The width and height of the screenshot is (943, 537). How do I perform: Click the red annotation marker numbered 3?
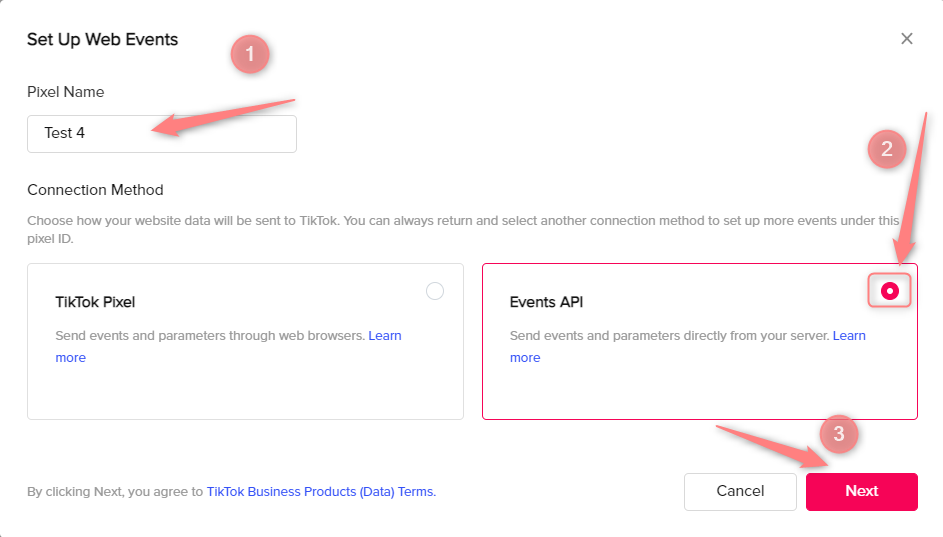click(x=839, y=434)
